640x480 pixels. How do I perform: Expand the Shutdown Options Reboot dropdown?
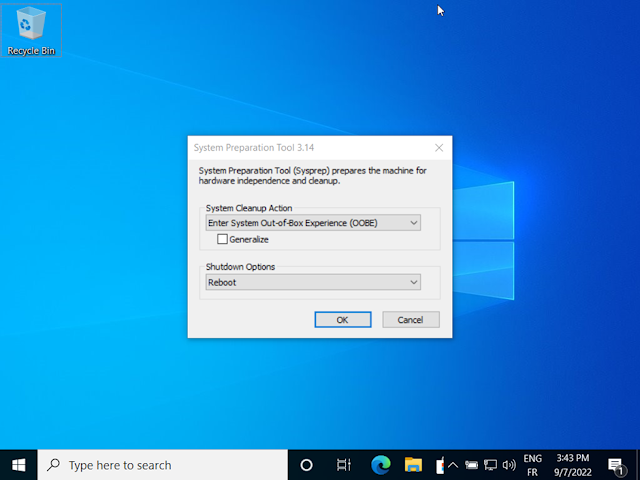313,282
